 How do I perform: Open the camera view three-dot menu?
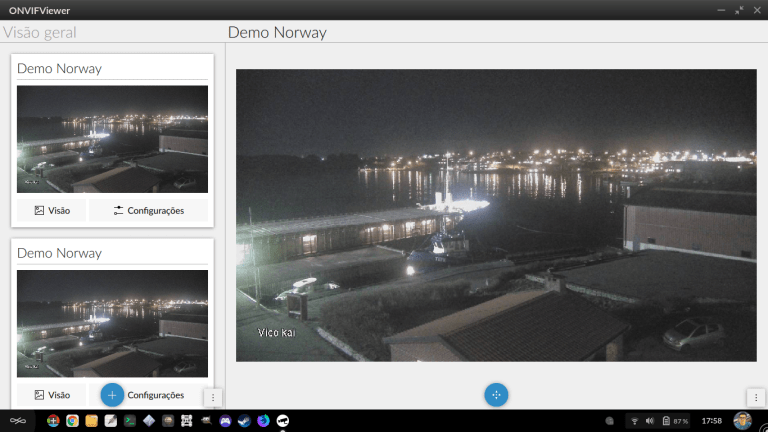[756, 397]
